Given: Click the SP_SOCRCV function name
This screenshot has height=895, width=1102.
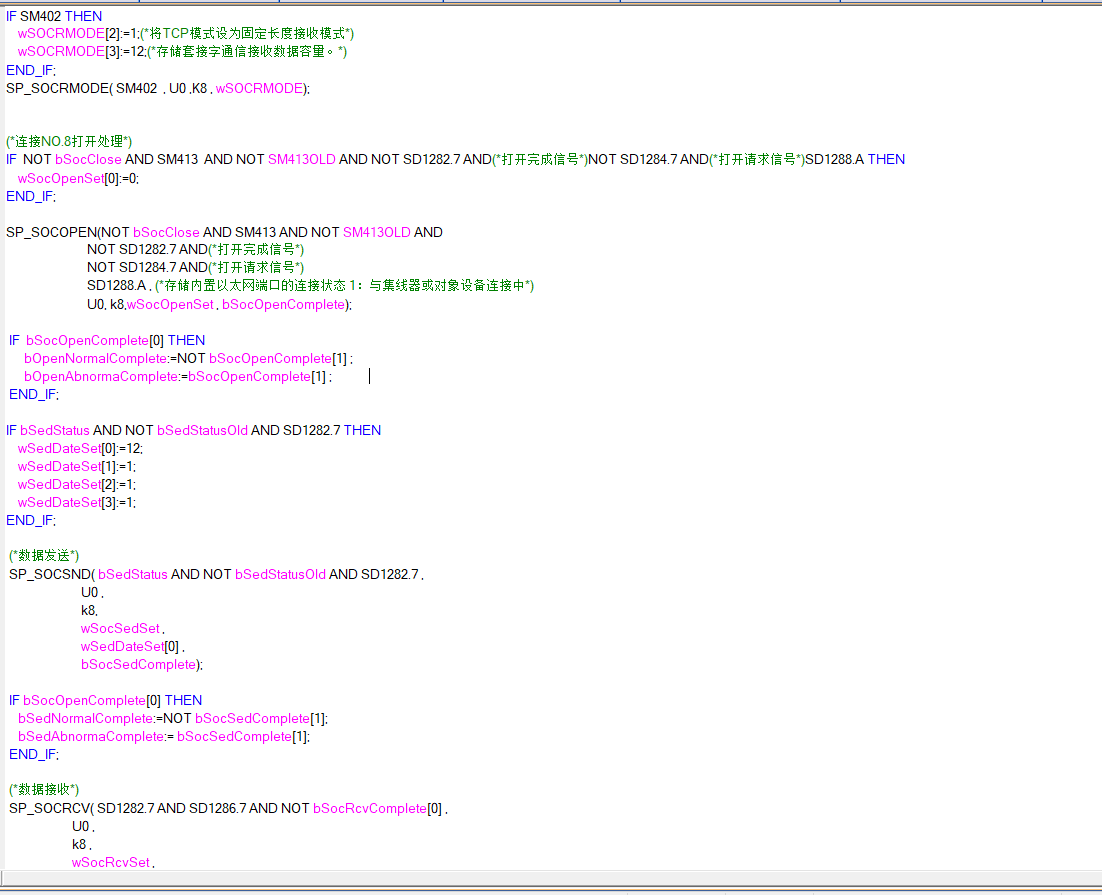Looking at the screenshot, I should tap(48, 808).
